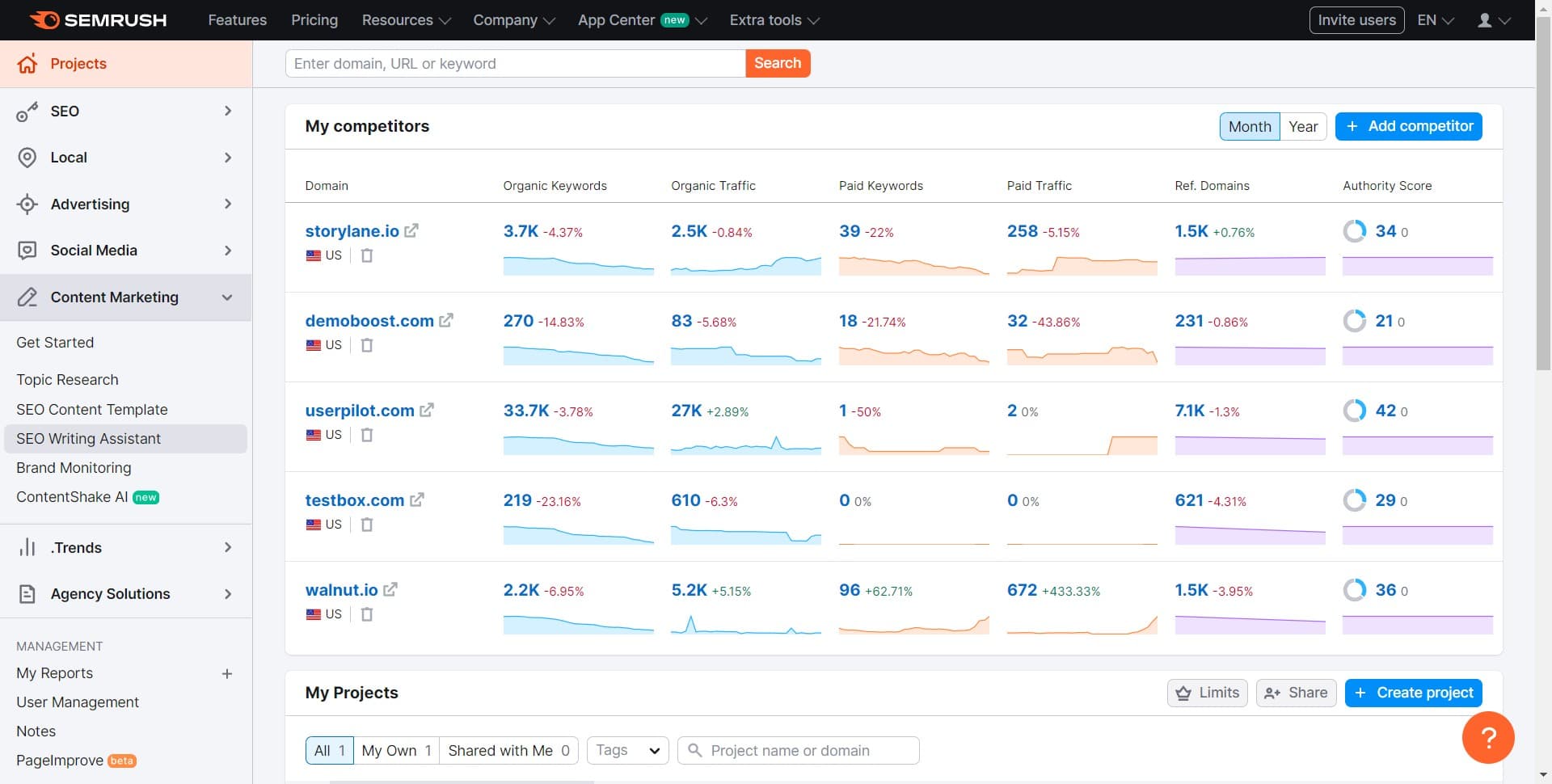The height and width of the screenshot is (784, 1552).
Task: Click plus icon next to My Reports
Action: 227,673
